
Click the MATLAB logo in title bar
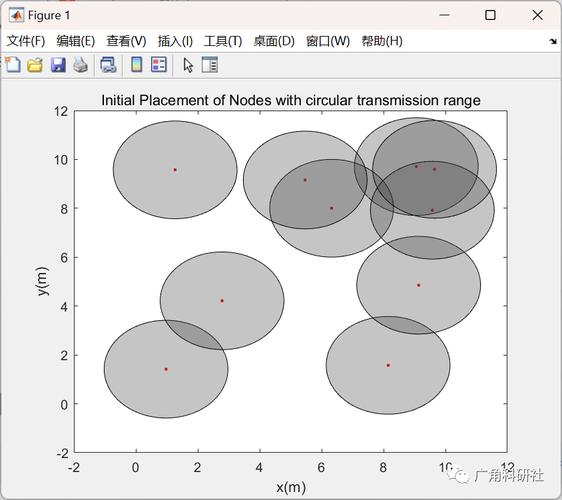coord(16,15)
